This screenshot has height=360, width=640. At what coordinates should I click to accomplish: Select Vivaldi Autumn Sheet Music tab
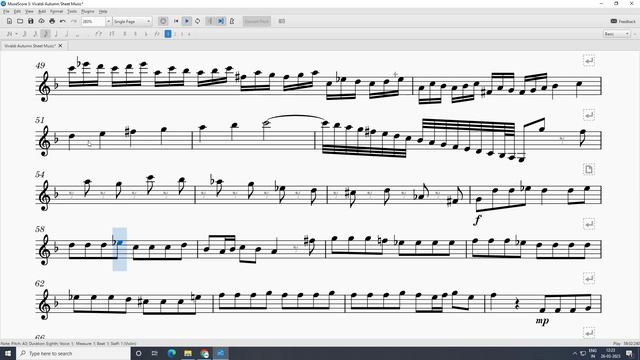[x=30, y=46]
